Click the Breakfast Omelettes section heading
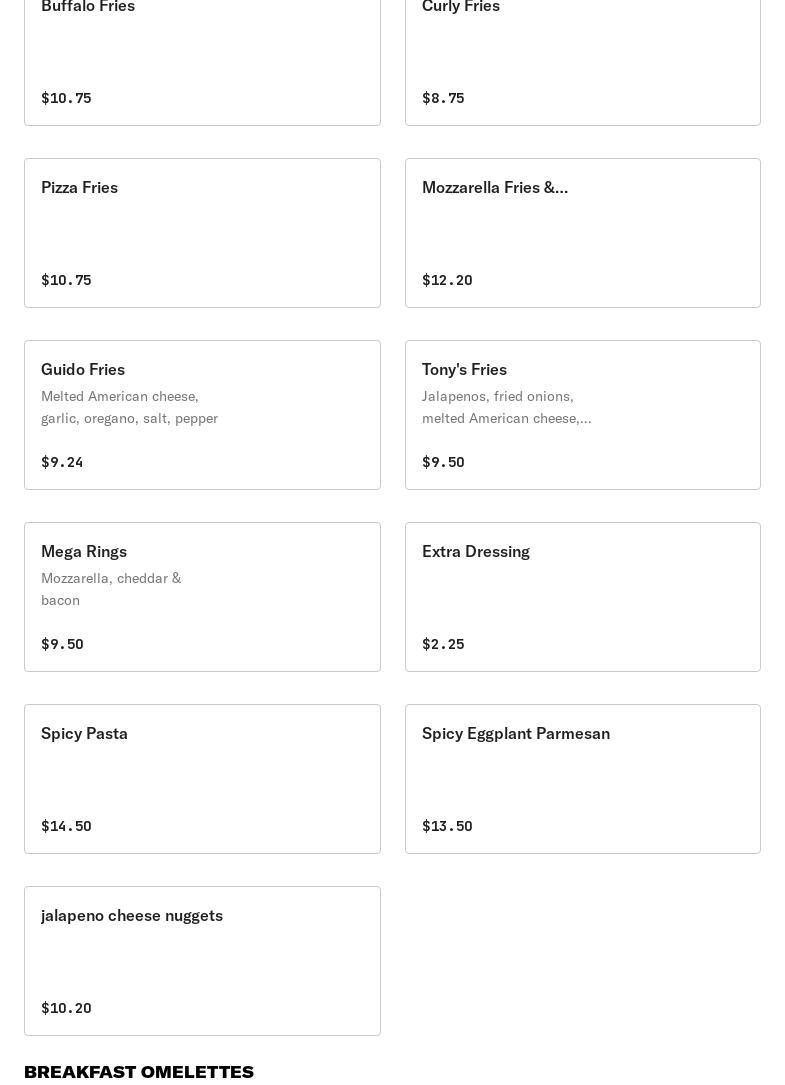Viewport: 785px width, 1085px height. click(x=139, y=1072)
